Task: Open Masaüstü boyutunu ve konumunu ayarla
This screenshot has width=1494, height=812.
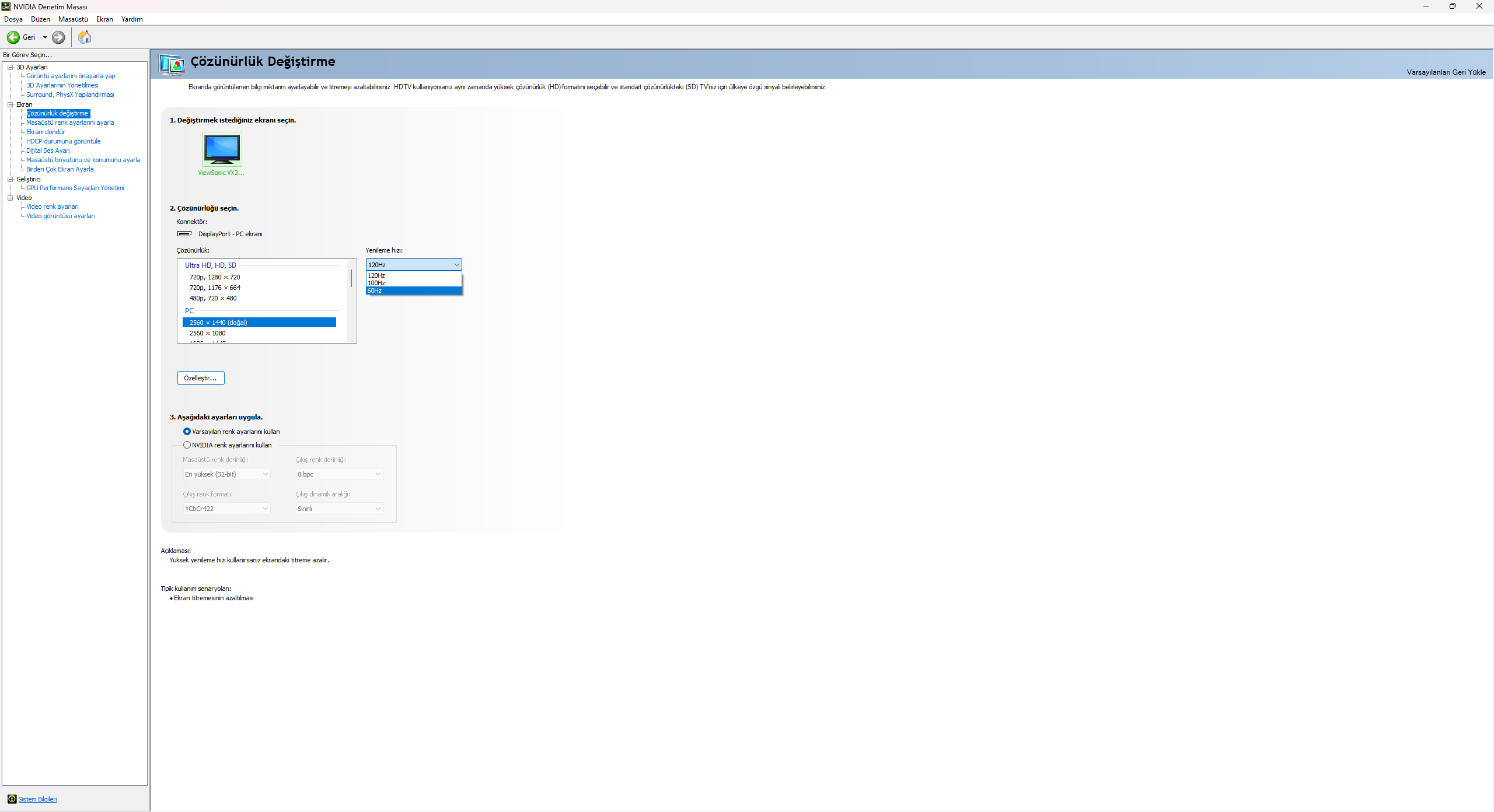Action: (83, 160)
